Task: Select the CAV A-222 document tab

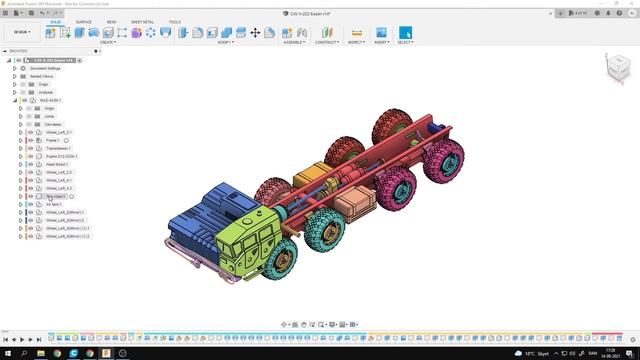Action: (307, 13)
